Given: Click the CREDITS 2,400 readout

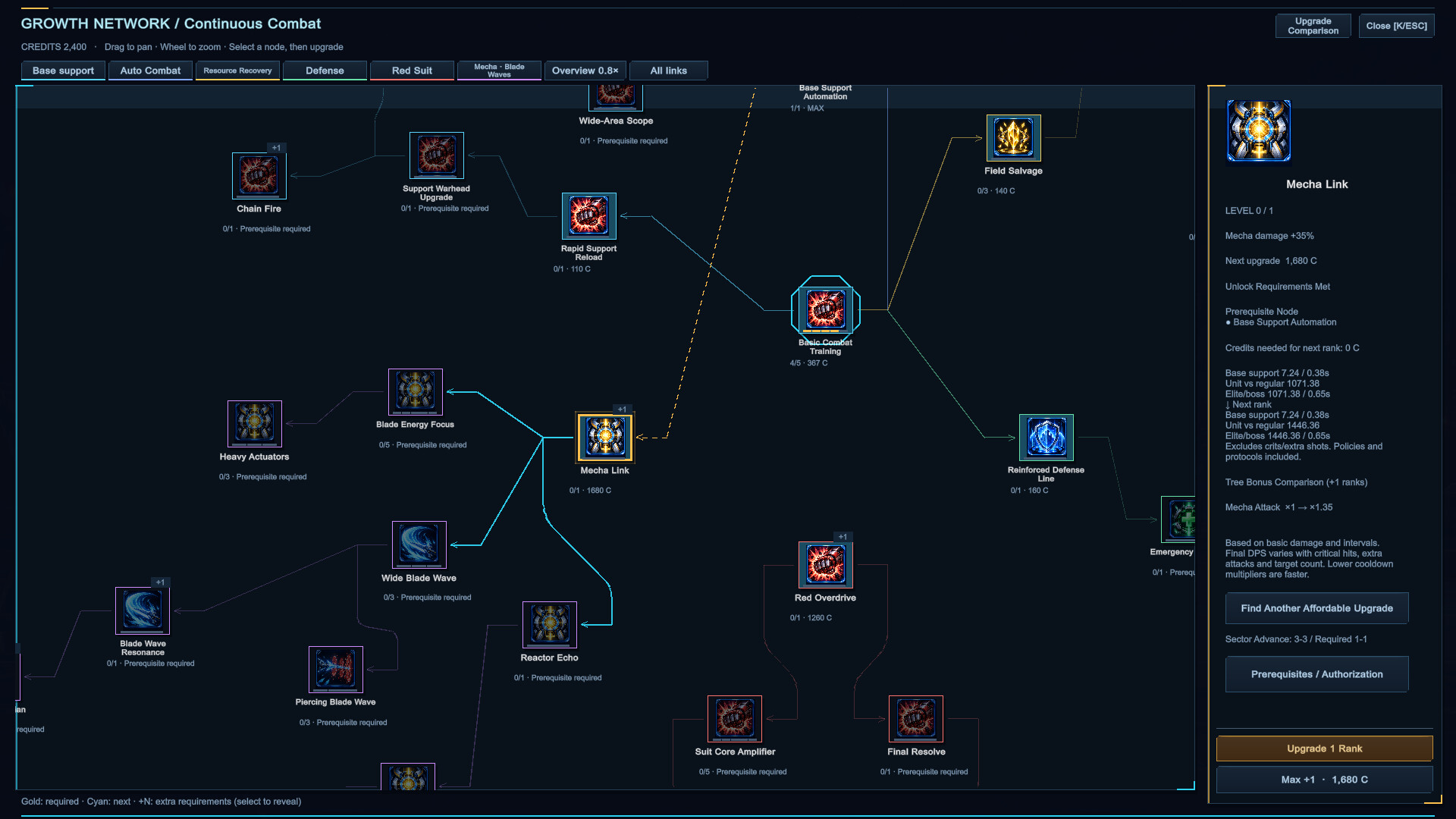Looking at the screenshot, I should point(54,47).
